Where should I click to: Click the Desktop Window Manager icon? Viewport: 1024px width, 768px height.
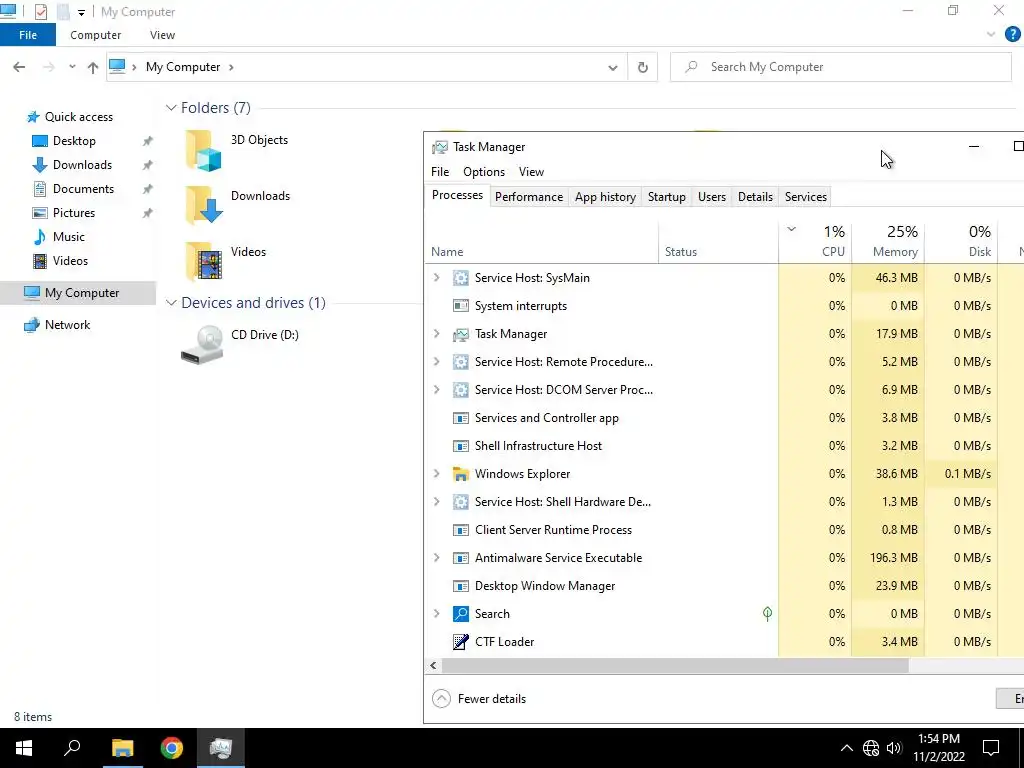coord(460,586)
